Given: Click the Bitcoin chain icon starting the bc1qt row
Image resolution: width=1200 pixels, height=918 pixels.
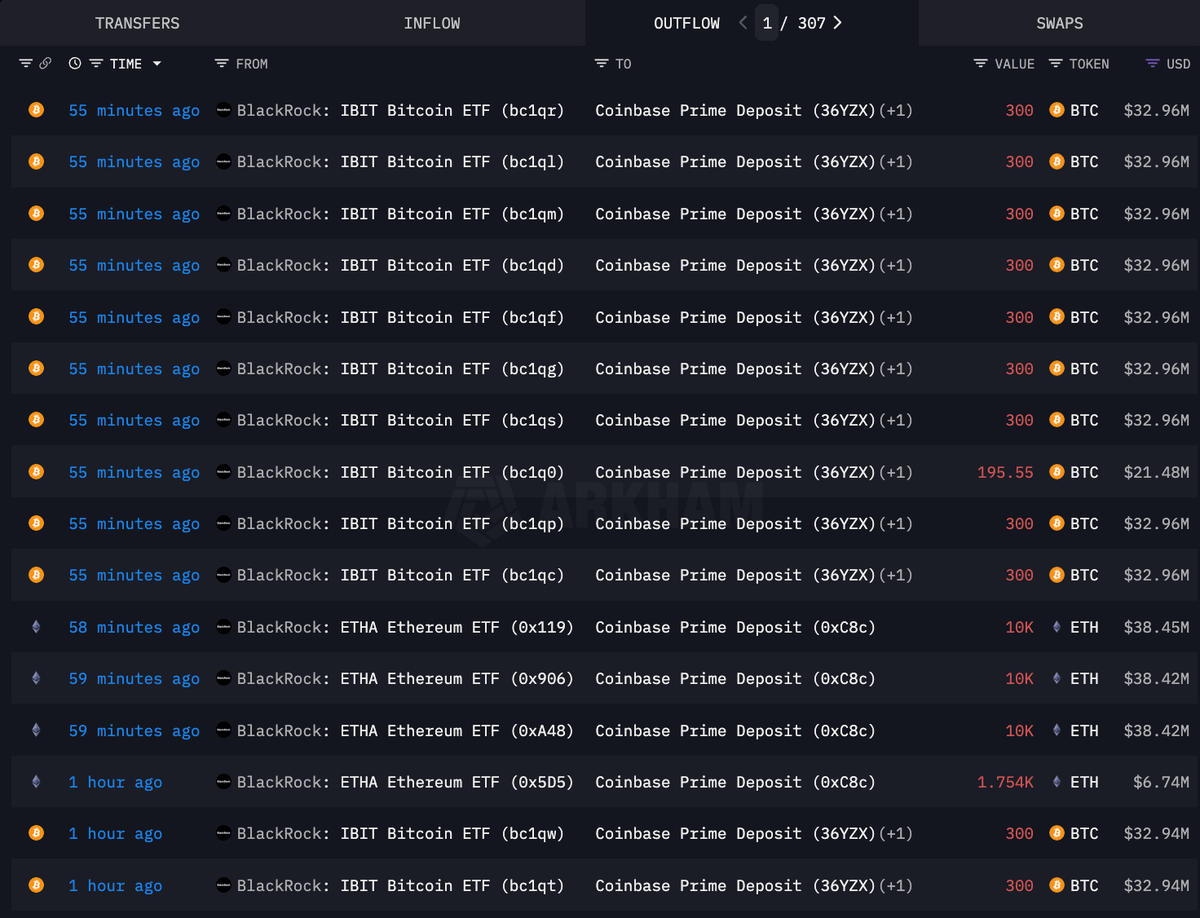Looking at the screenshot, I should (x=36, y=885).
